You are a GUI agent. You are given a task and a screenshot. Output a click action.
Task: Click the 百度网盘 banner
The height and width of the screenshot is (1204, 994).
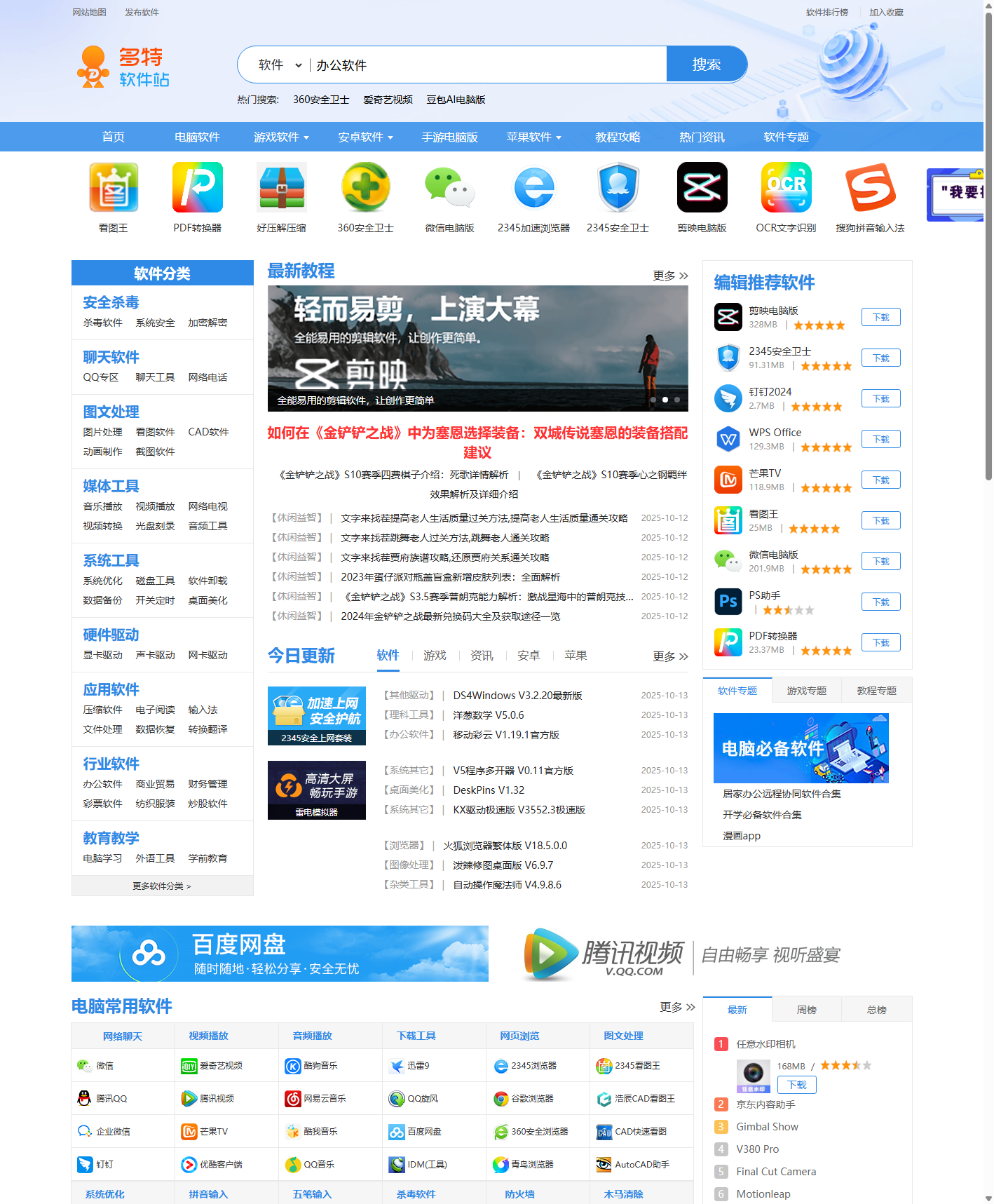coord(280,953)
